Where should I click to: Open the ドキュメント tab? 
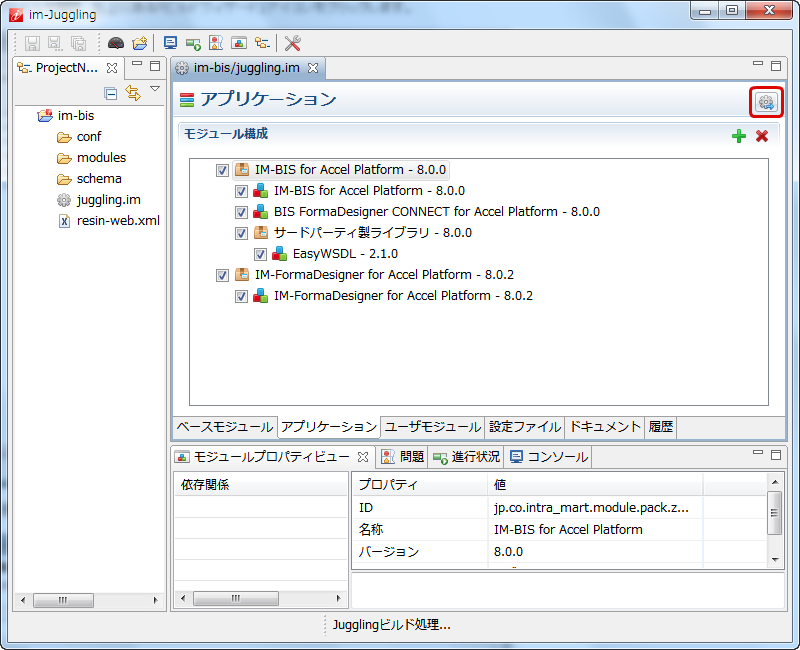point(605,427)
